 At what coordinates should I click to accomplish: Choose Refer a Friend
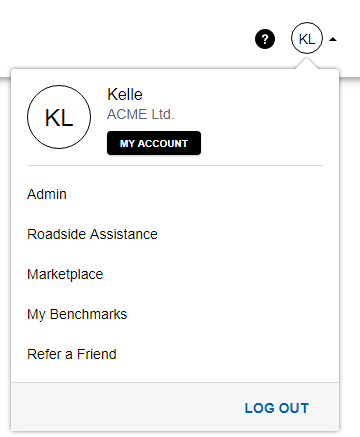point(72,354)
